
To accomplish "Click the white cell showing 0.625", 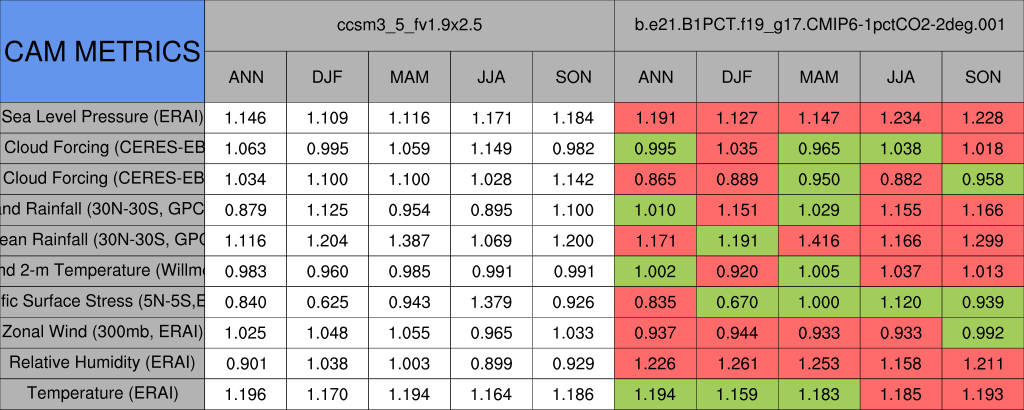I will (328, 301).
